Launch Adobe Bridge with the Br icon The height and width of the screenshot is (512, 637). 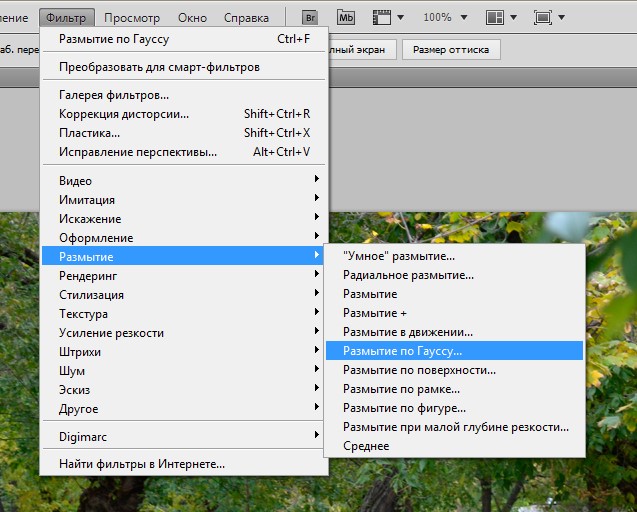[x=311, y=17]
